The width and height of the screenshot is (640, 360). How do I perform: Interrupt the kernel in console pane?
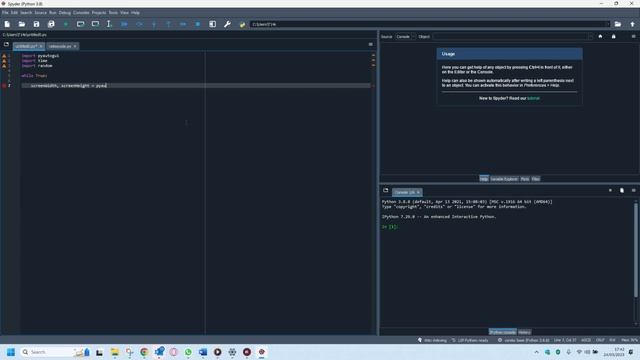pyautogui.click(x=610, y=190)
